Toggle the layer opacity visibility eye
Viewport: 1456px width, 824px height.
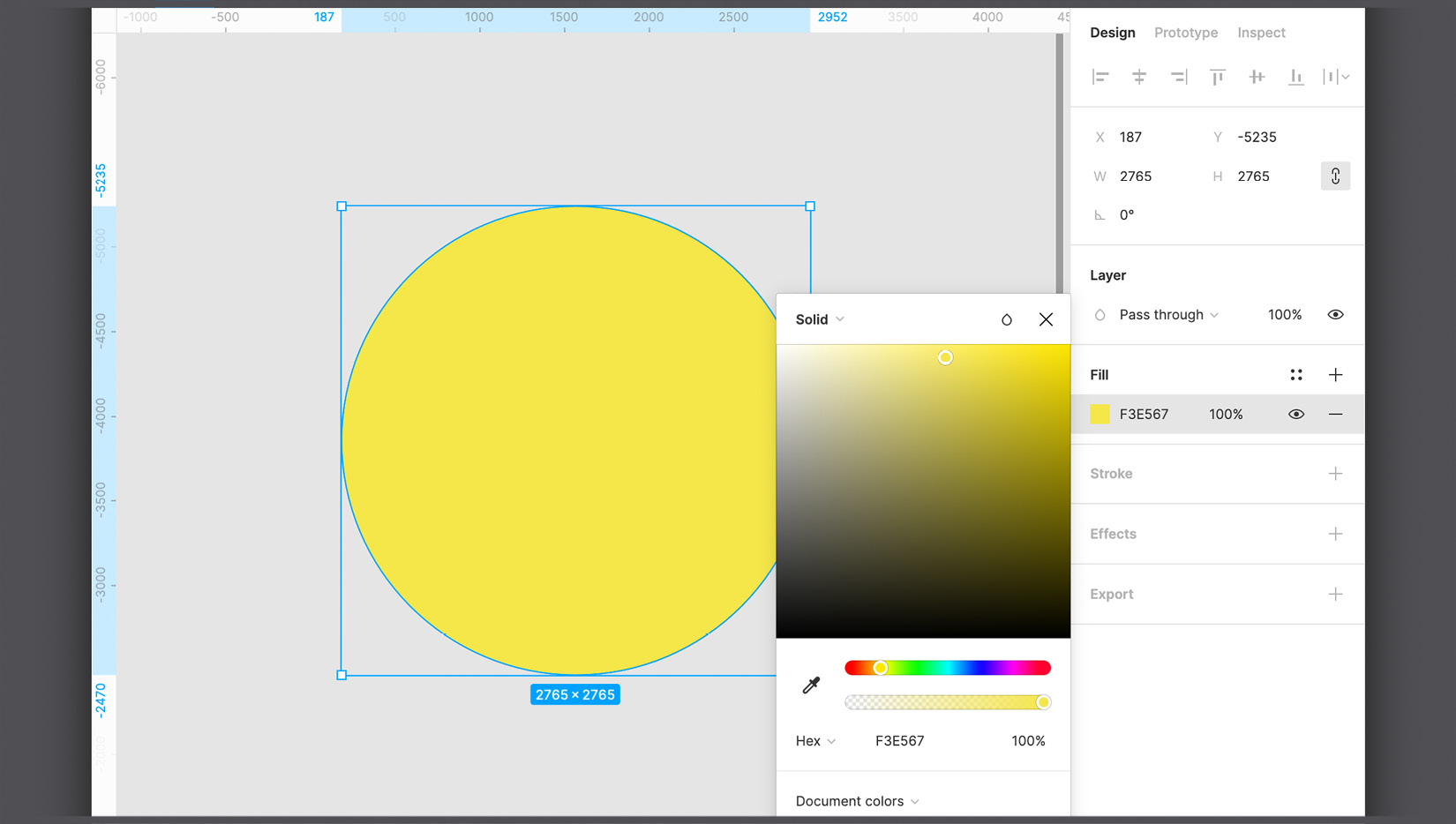(x=1335, y=314)
